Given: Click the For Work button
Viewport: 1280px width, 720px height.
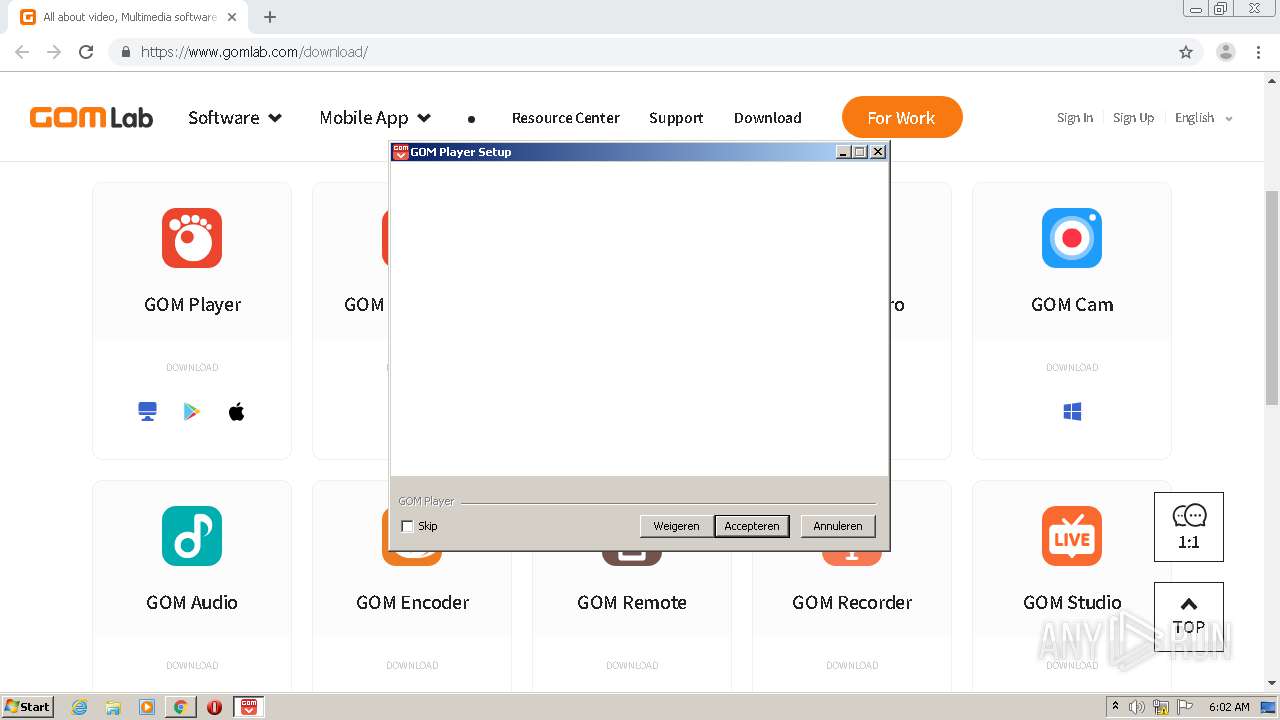Looking at the screenshot, I should tap(902, 117).
